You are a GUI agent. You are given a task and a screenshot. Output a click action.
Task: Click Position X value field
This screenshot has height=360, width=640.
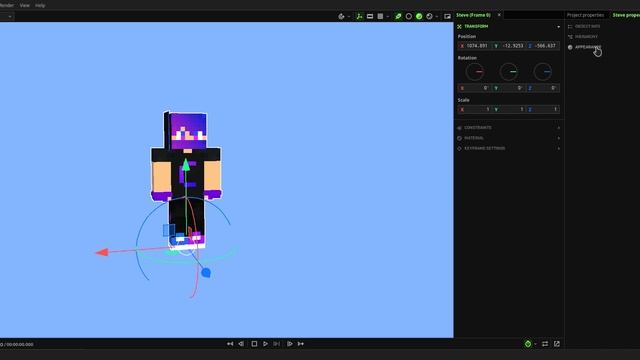(x=475, y=46)
